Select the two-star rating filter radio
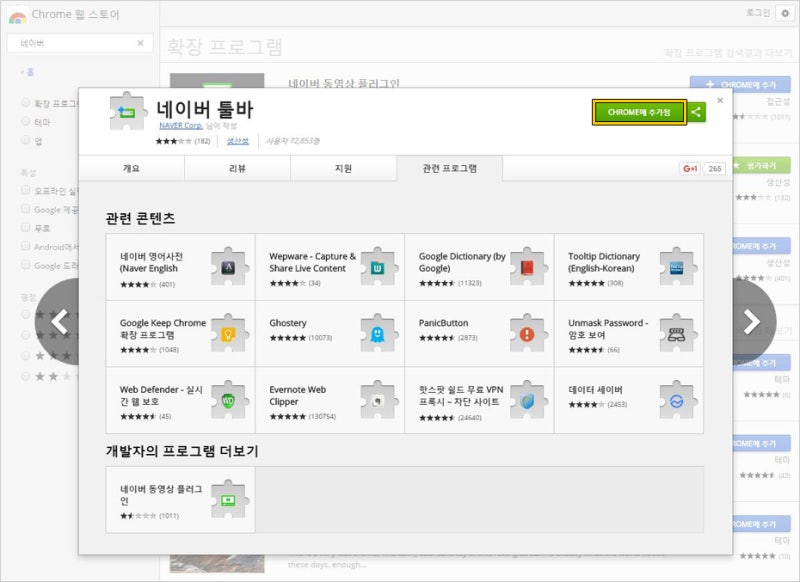800x582 pixels. 26,376
